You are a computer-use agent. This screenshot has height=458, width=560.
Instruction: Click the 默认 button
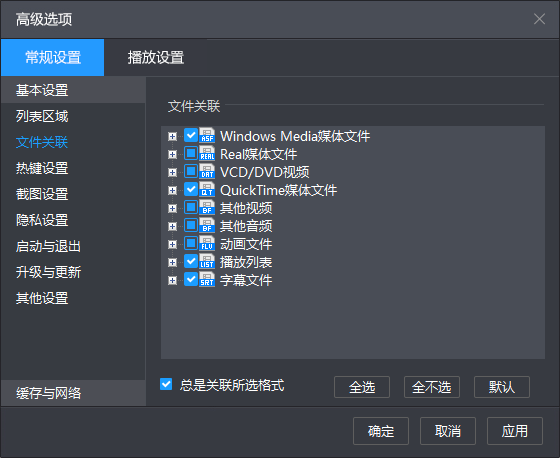(x=502, y=387)
